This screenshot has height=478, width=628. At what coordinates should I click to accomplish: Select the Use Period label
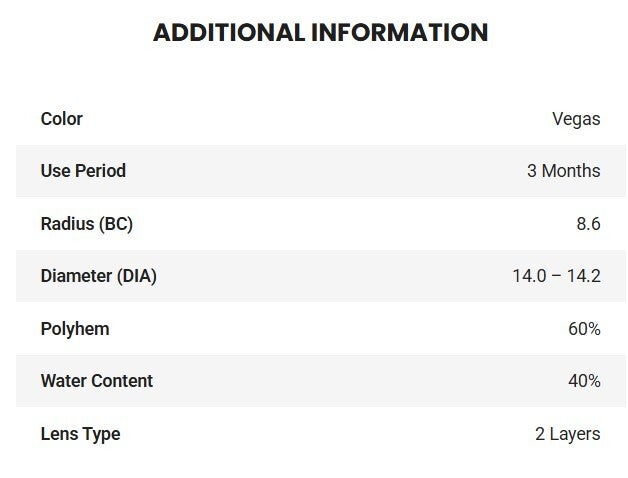pyautogui.click(x=83, y=171)
